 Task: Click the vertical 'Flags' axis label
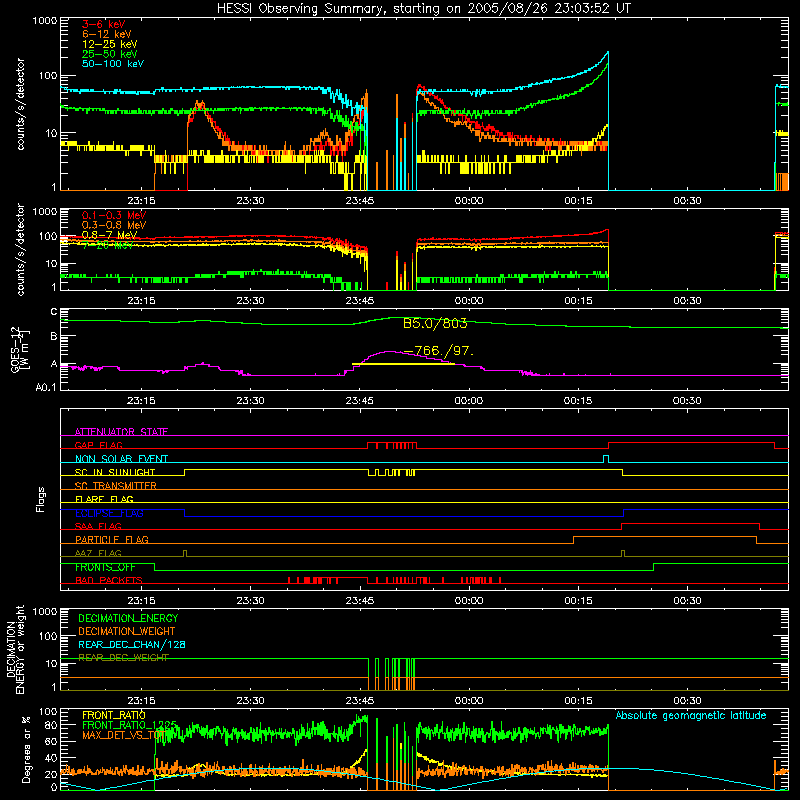(x=41, y=499)
